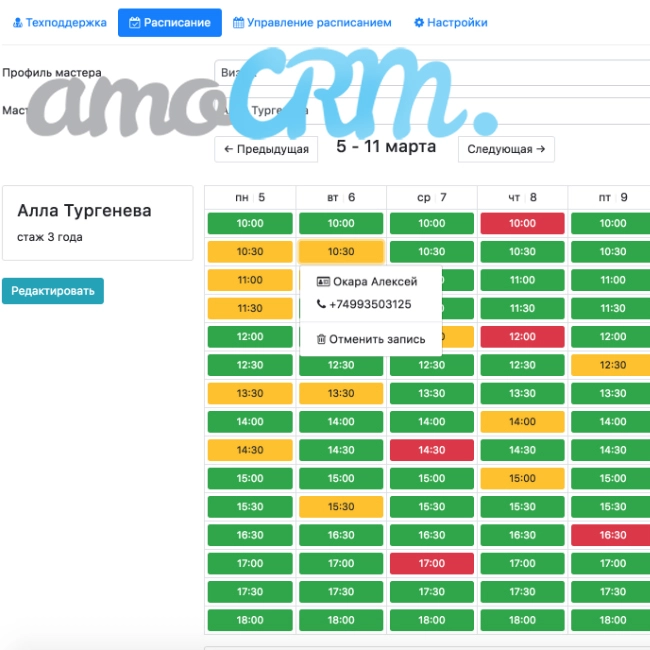Click the client name Окара Алексей
650x650 pixels.
(x=375, y=282)
